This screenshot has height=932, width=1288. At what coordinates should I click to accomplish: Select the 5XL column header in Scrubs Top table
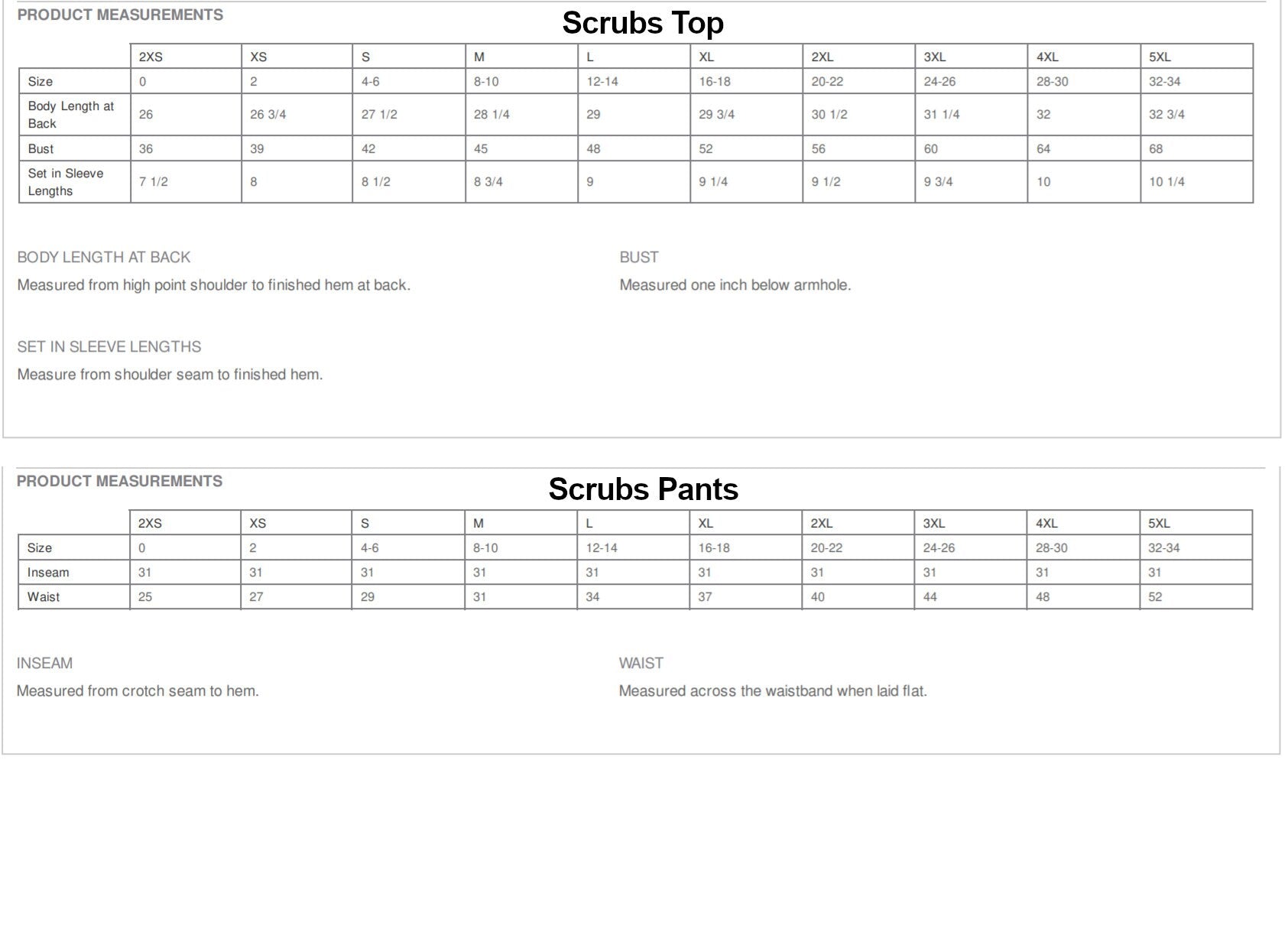(x=1196, y=57)
